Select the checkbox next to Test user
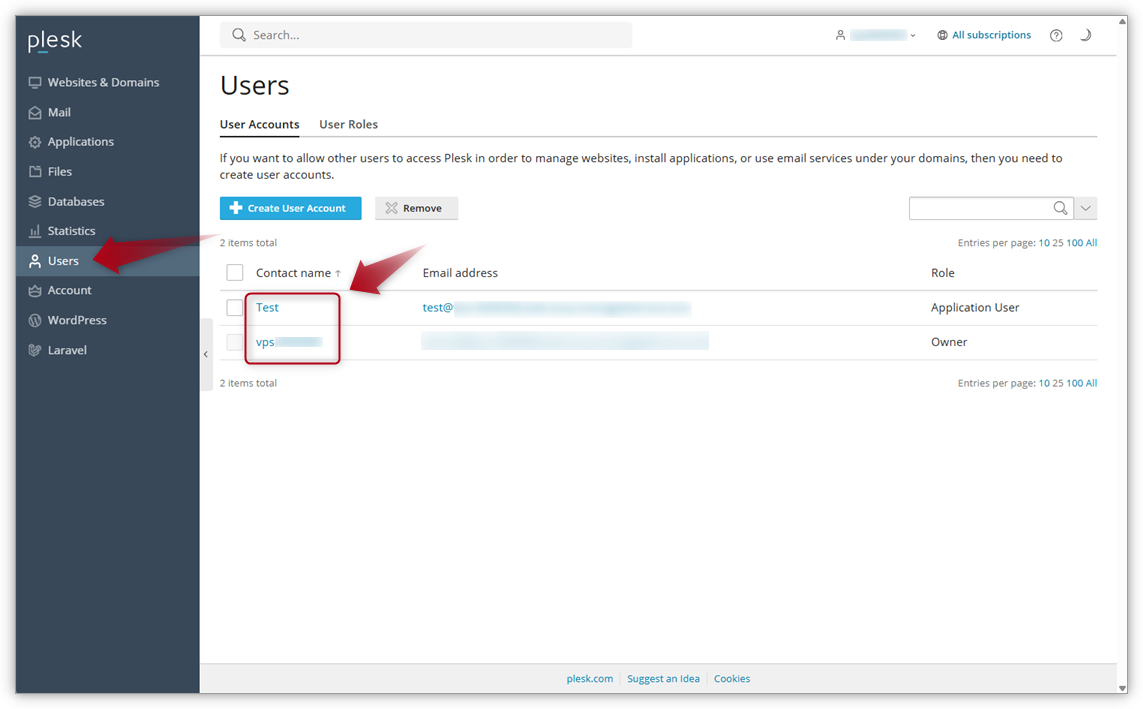 pyautogui.click(x=234, y=307)
